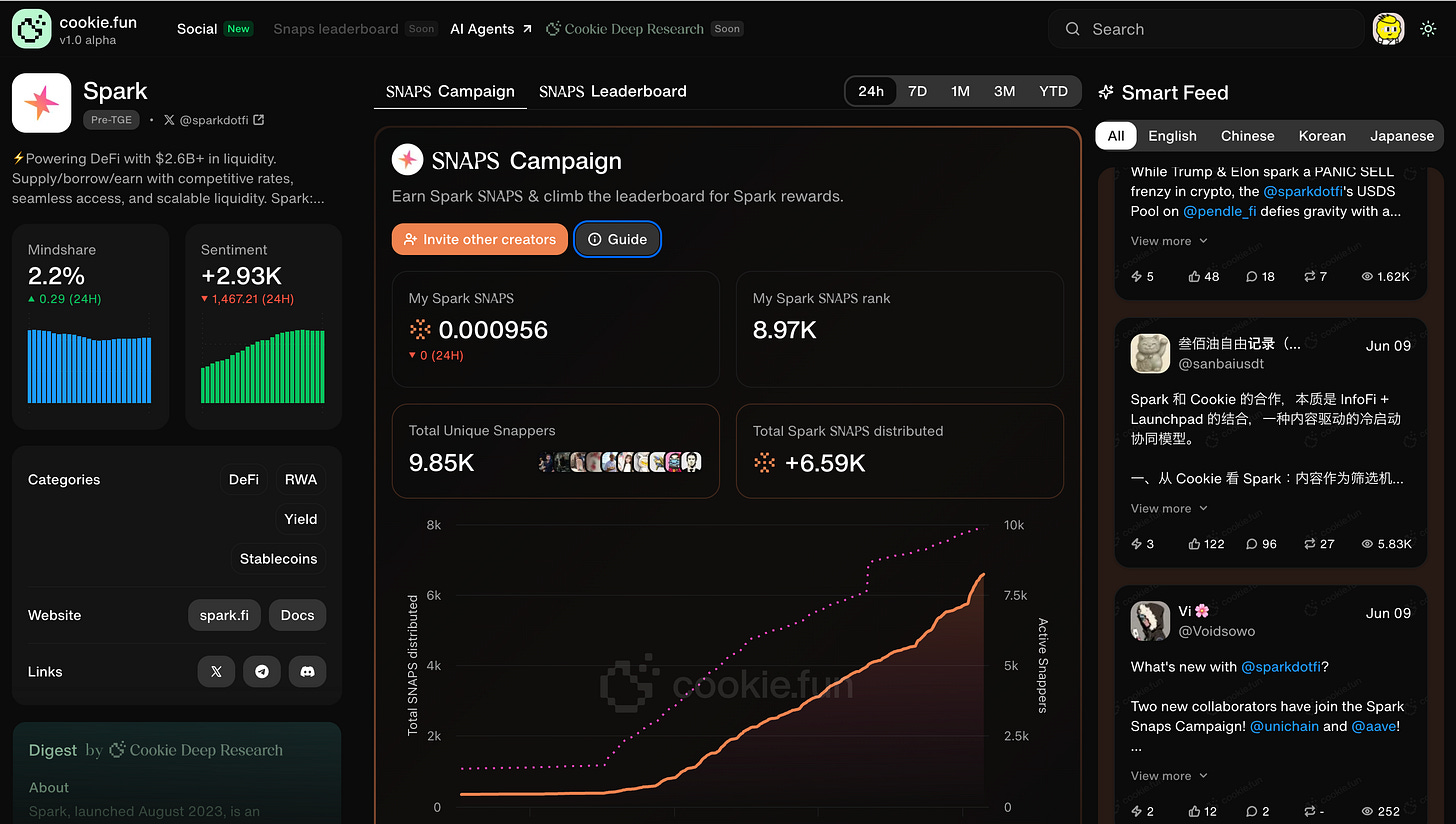Viewport: 1456px width, 824px height.
Task: Open the Snaps leaderboard menu item
Action: [336, 29]
